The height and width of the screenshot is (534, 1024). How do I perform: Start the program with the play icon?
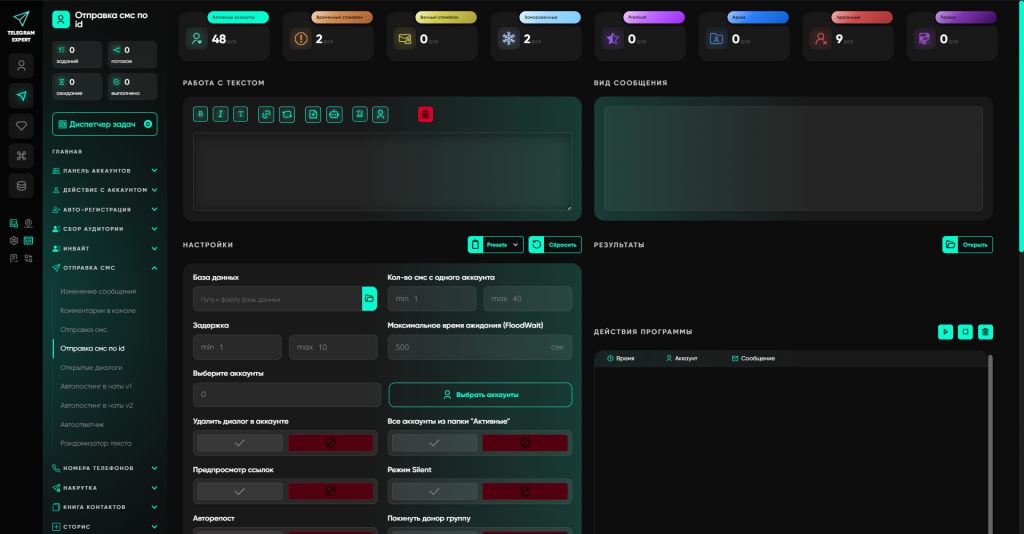pos(945,332)
